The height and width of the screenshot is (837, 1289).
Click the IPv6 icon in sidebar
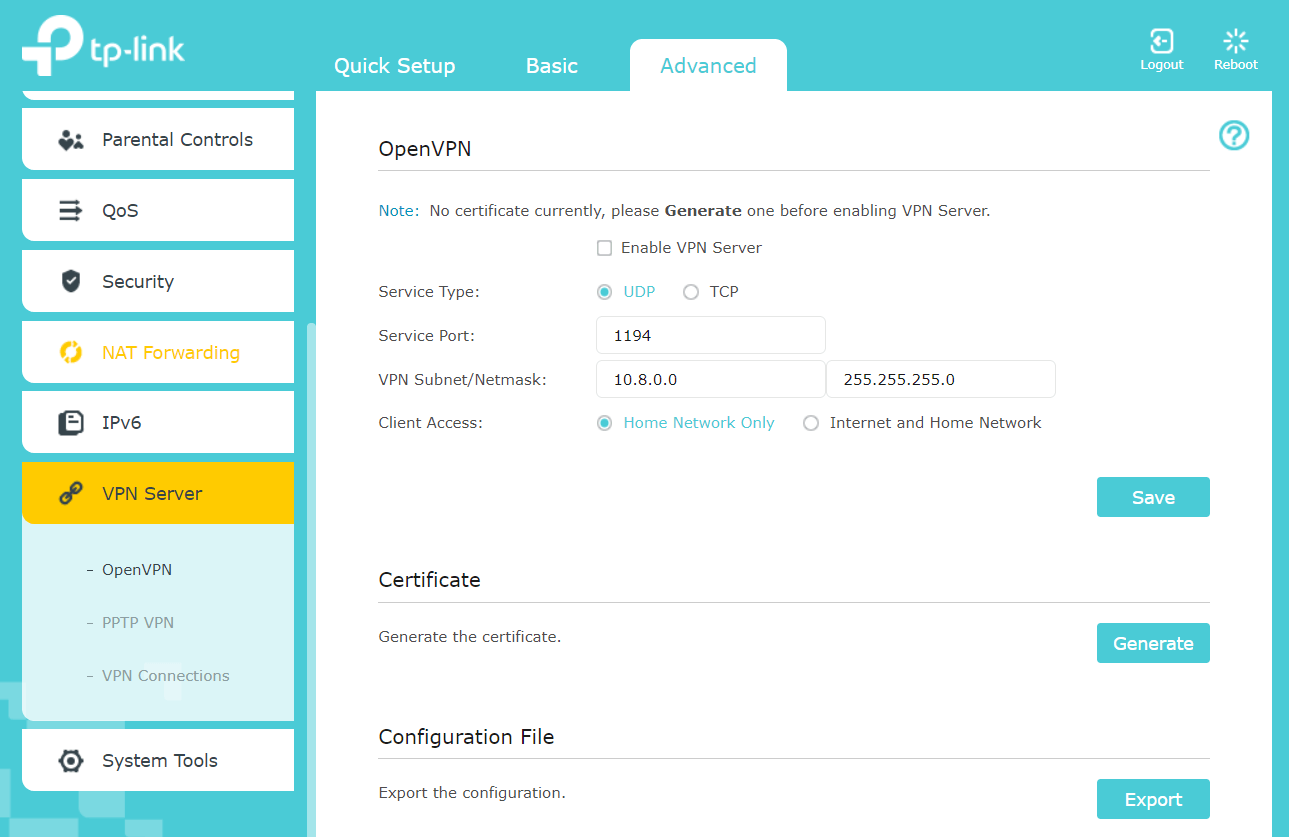[x=71, y=423]
